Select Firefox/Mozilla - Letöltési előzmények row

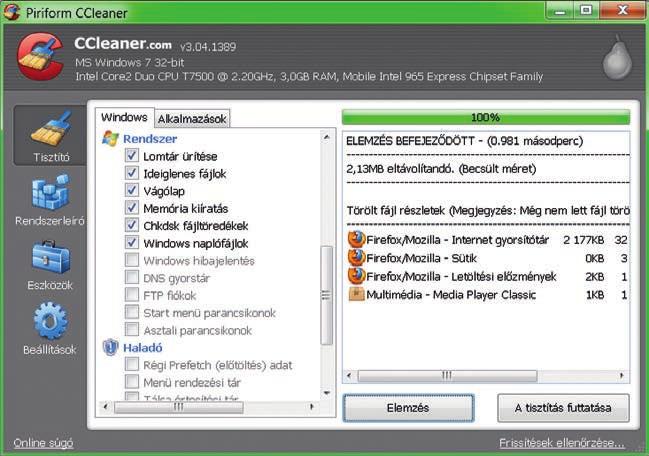(x=488, y=276)
